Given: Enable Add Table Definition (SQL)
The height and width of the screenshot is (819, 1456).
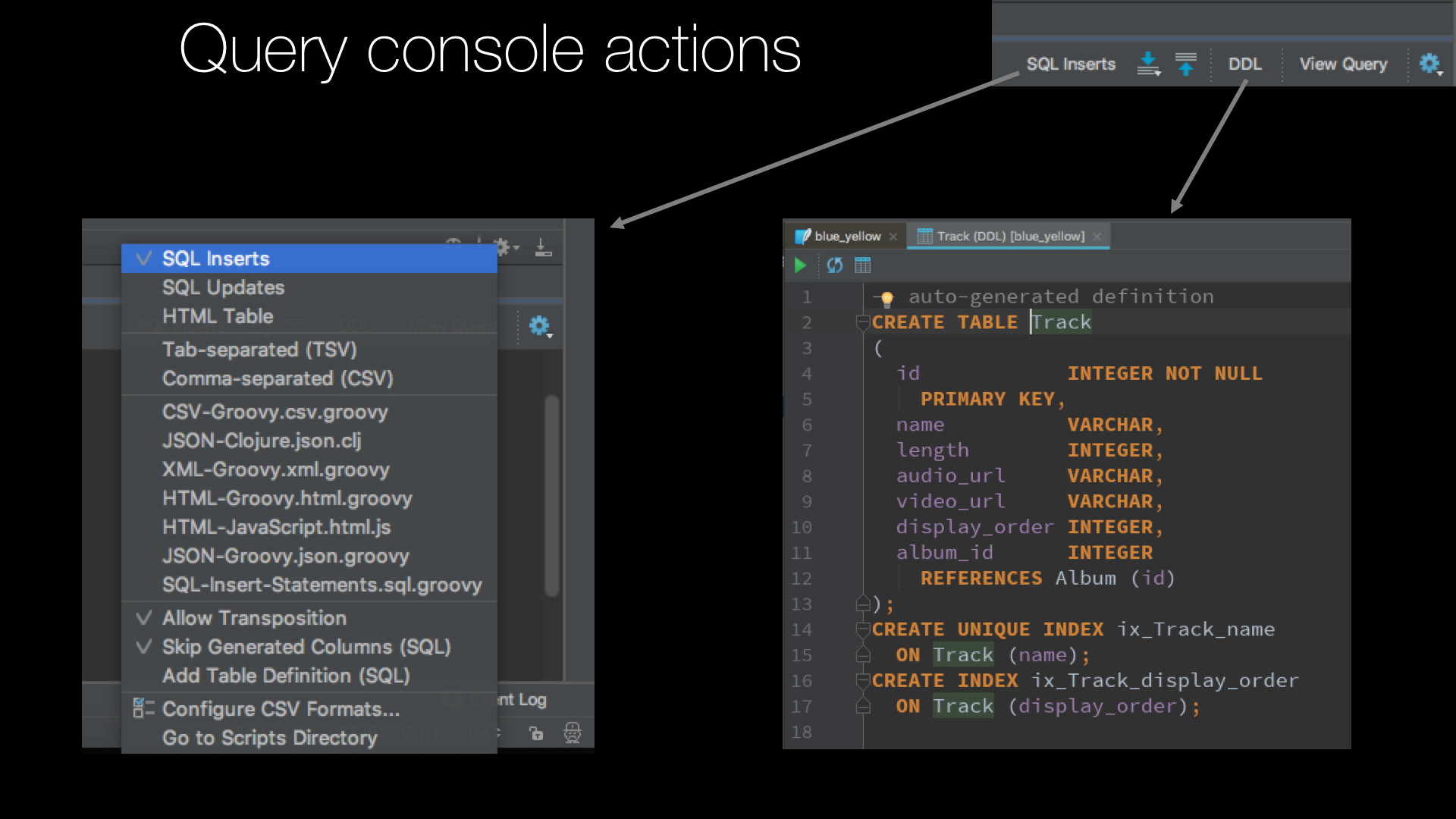Looking at the screenshot, I should 285,676.
